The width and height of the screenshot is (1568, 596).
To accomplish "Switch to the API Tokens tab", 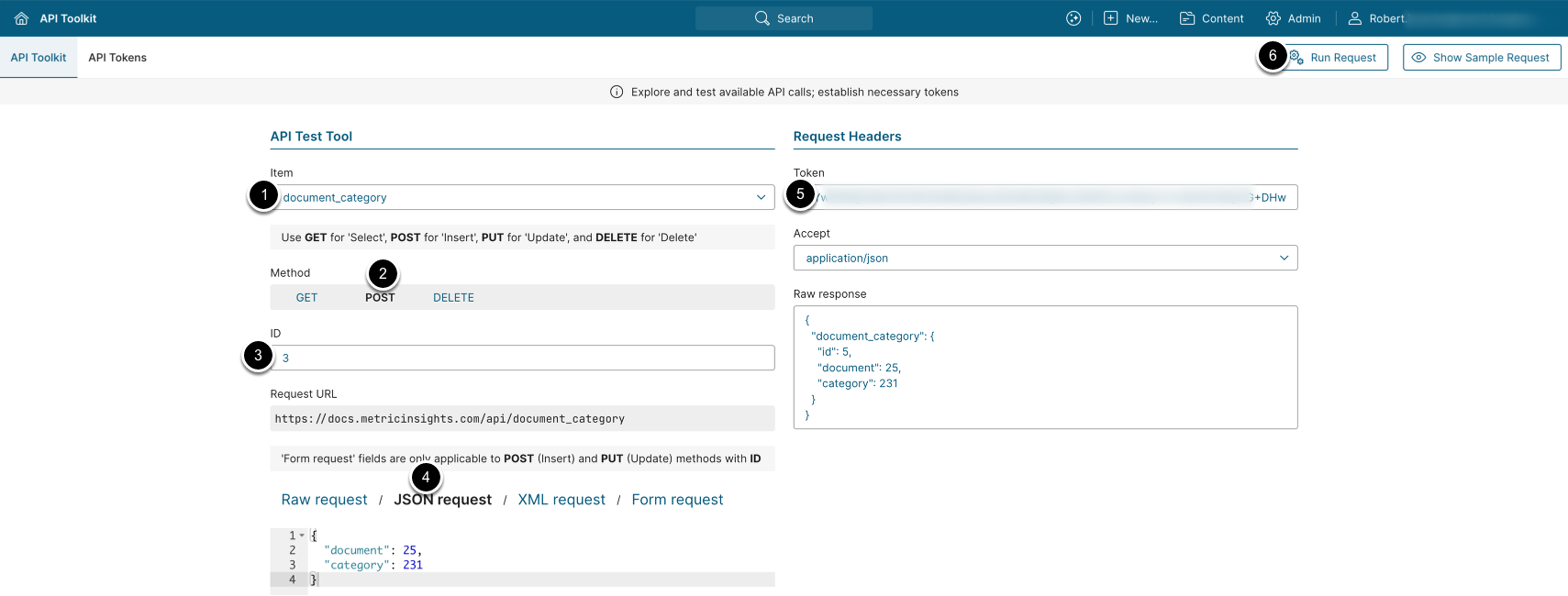I will click(x=117, y=58).
